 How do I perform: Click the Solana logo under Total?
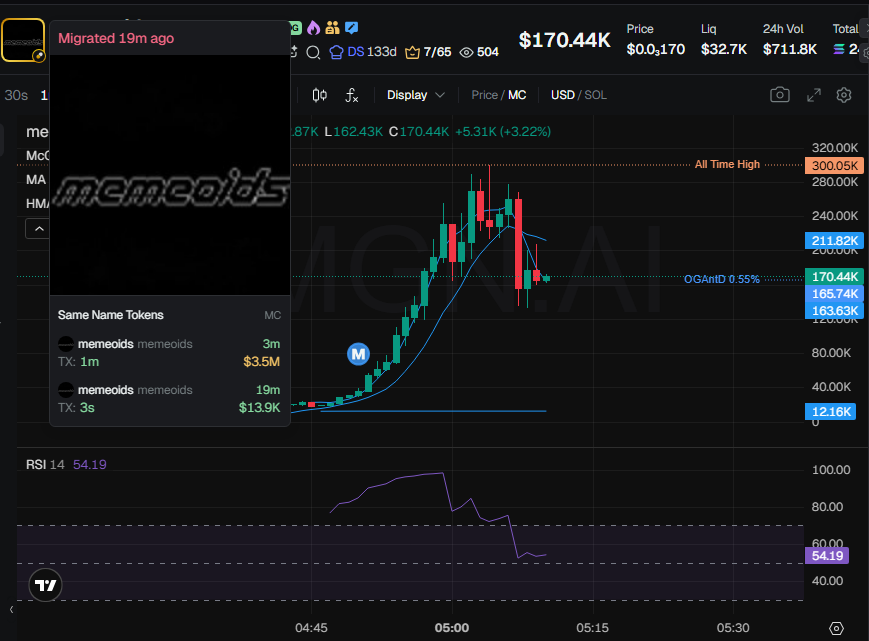pyautogui.click(x=839, y=49)
